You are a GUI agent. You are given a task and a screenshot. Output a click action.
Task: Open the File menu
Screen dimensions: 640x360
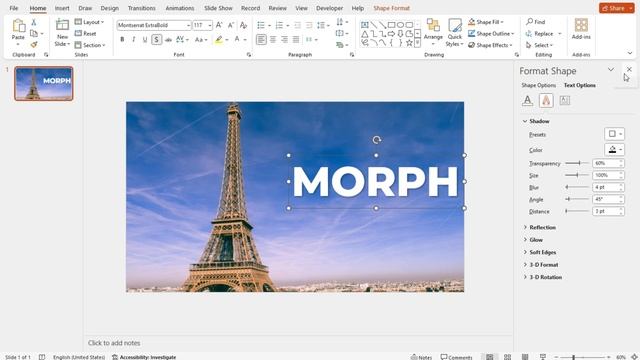[x=13, y=8]
